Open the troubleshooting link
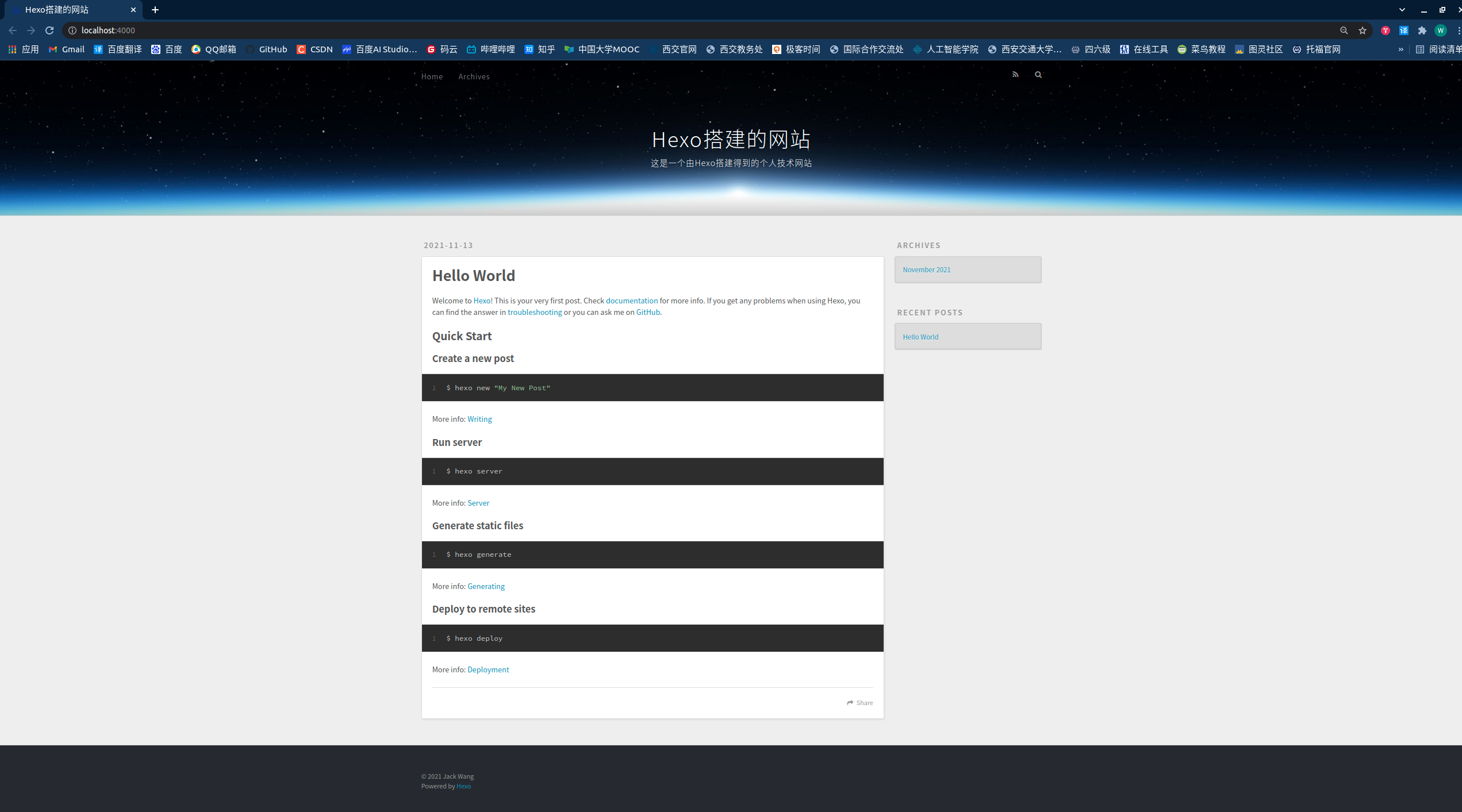 tap(535, 312)
